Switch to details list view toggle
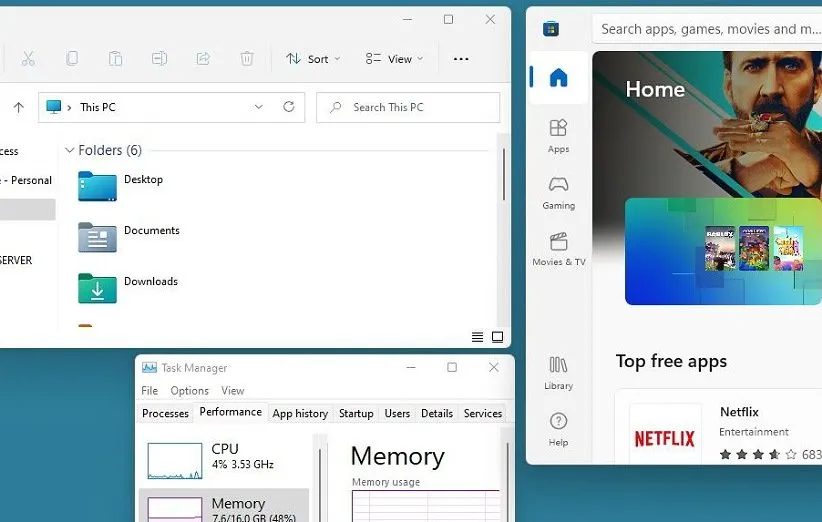 pyautogui.click(x=478, y=337)
